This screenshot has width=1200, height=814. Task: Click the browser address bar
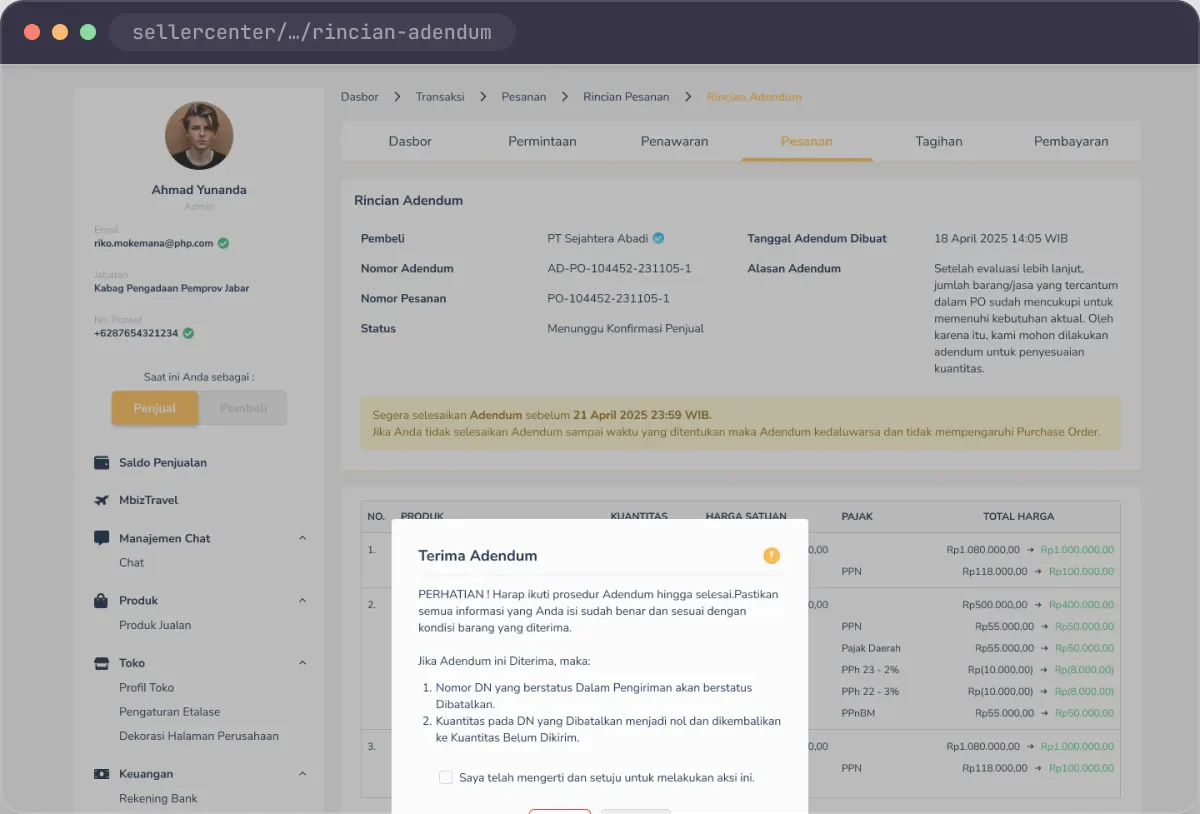312,32
